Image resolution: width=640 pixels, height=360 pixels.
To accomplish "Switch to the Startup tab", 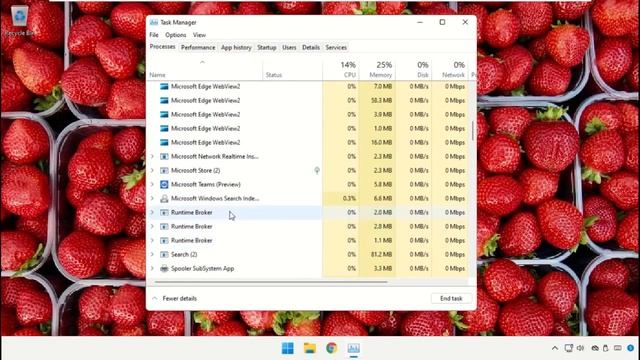I will pos(267,47).
